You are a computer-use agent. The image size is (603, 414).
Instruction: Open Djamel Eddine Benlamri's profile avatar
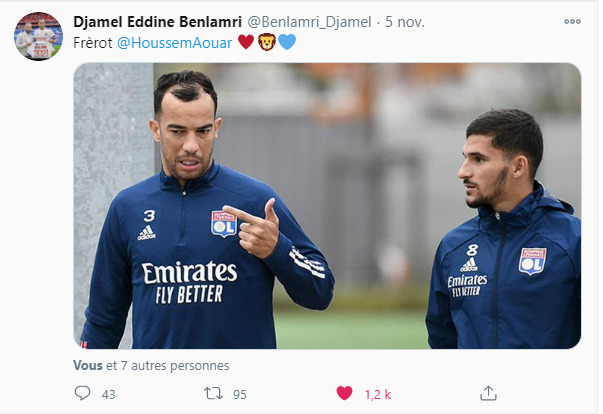(38, 36)
